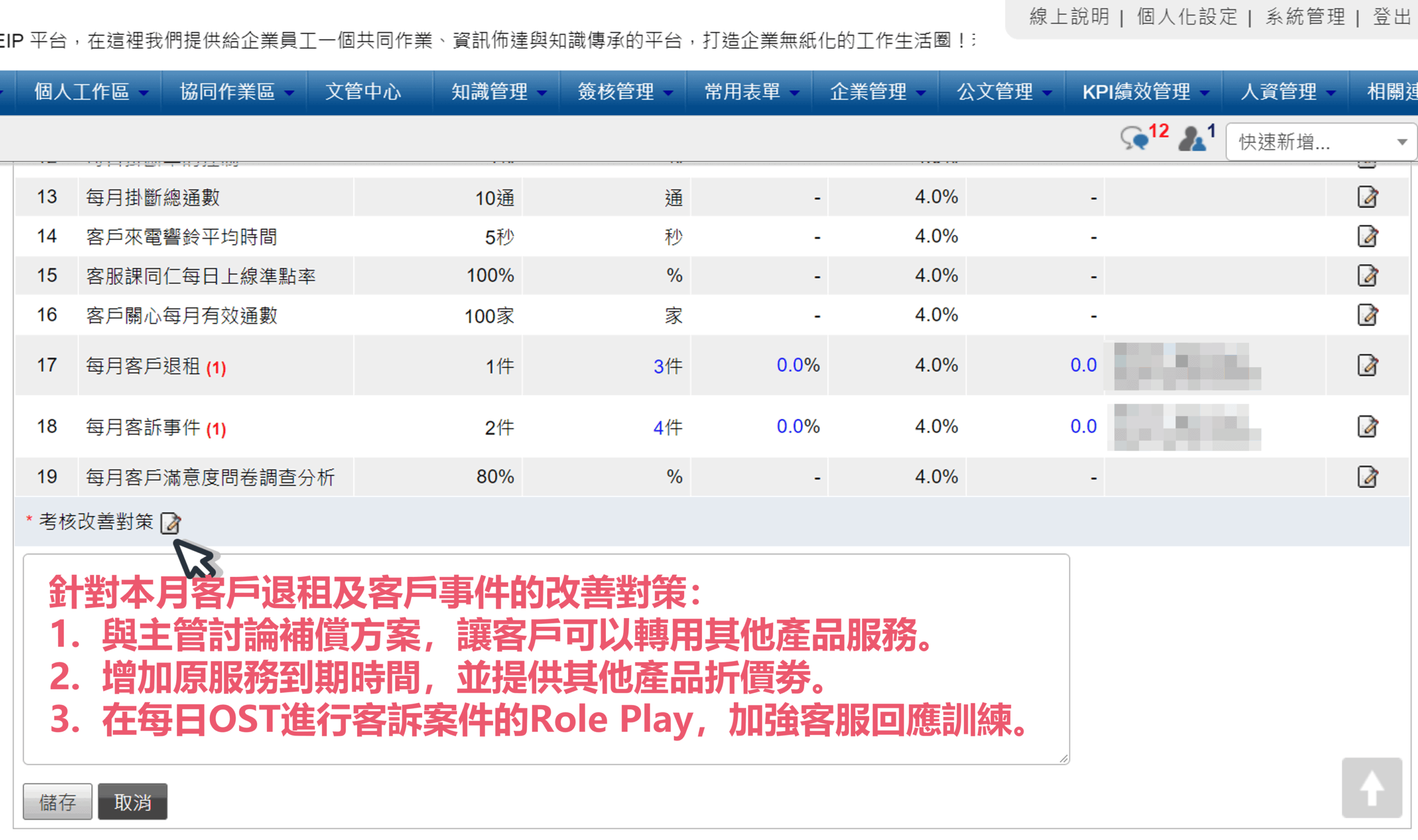Open the contacts notification icon

click(x=1192, y=138)
